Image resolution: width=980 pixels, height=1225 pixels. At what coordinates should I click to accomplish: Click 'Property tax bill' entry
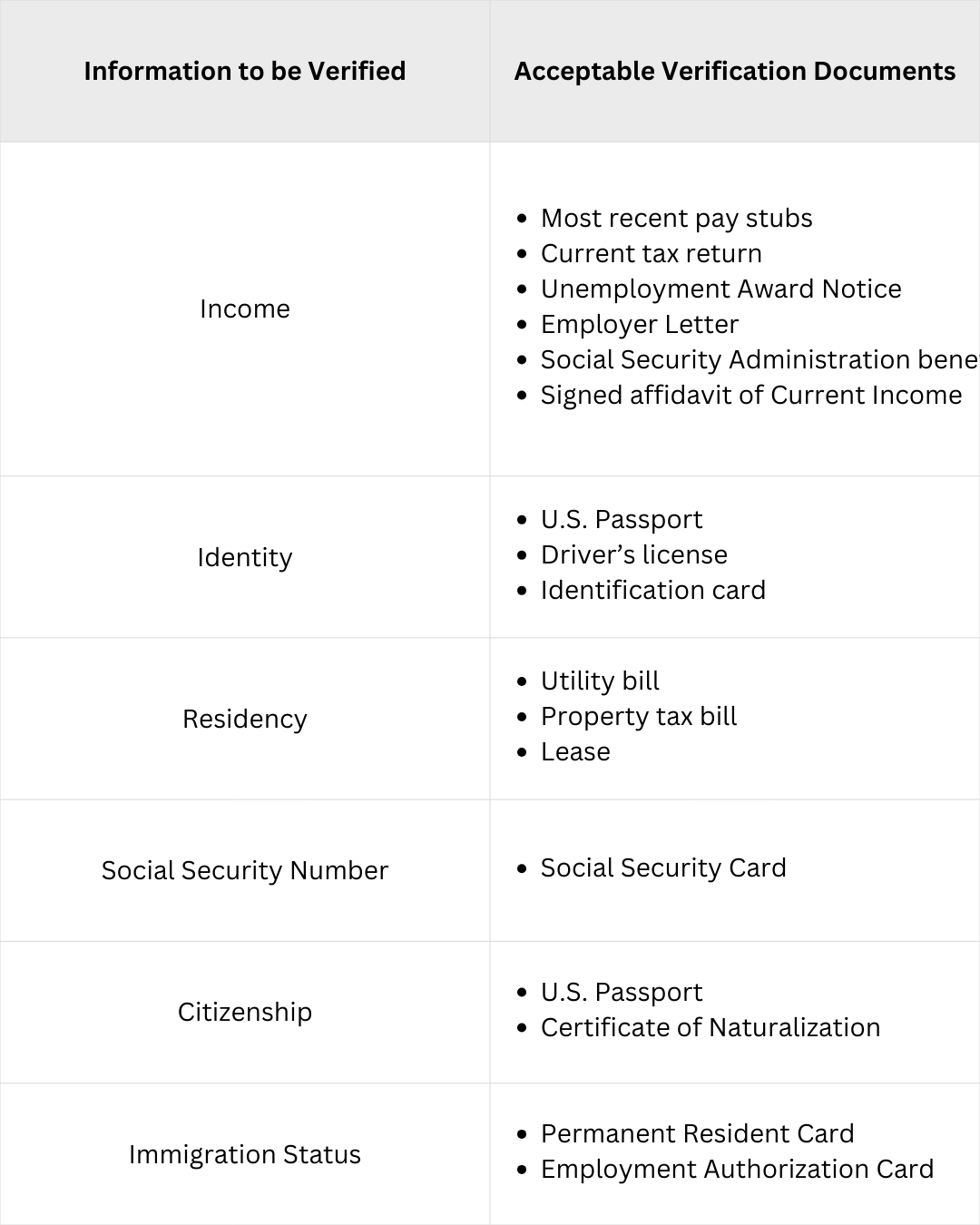pos(639,717)
